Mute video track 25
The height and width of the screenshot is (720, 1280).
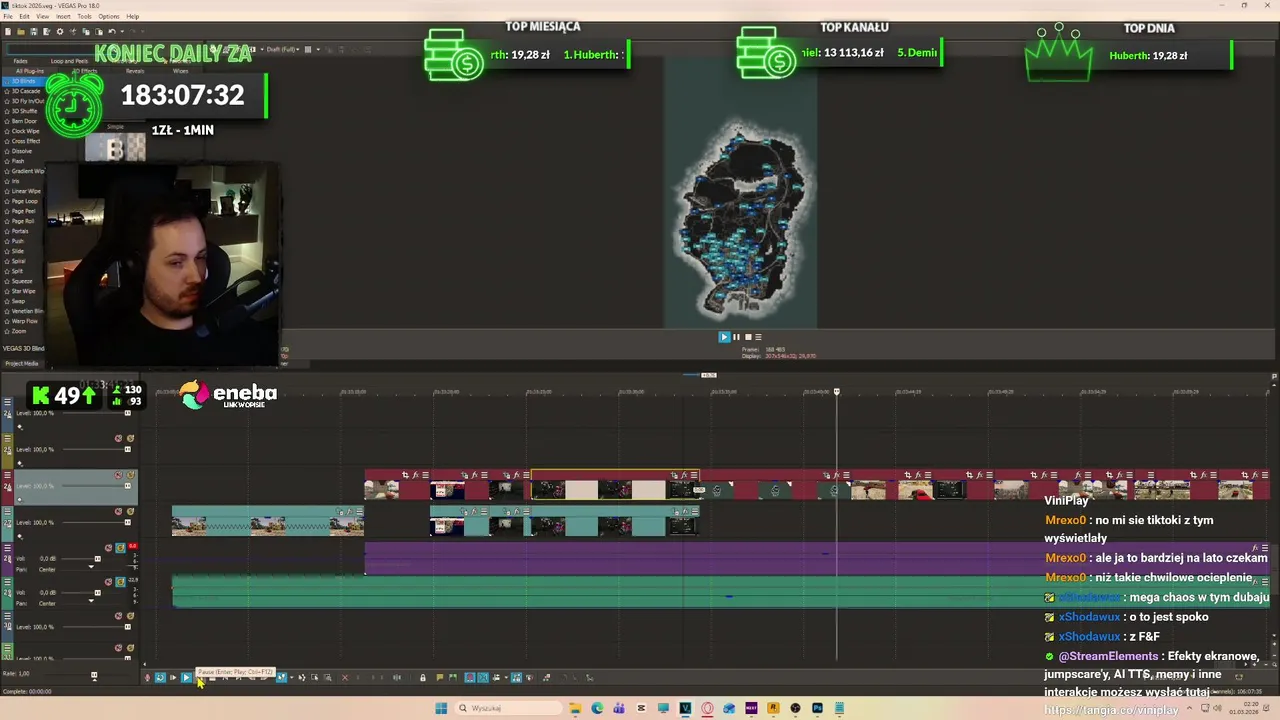pos(118,438)
